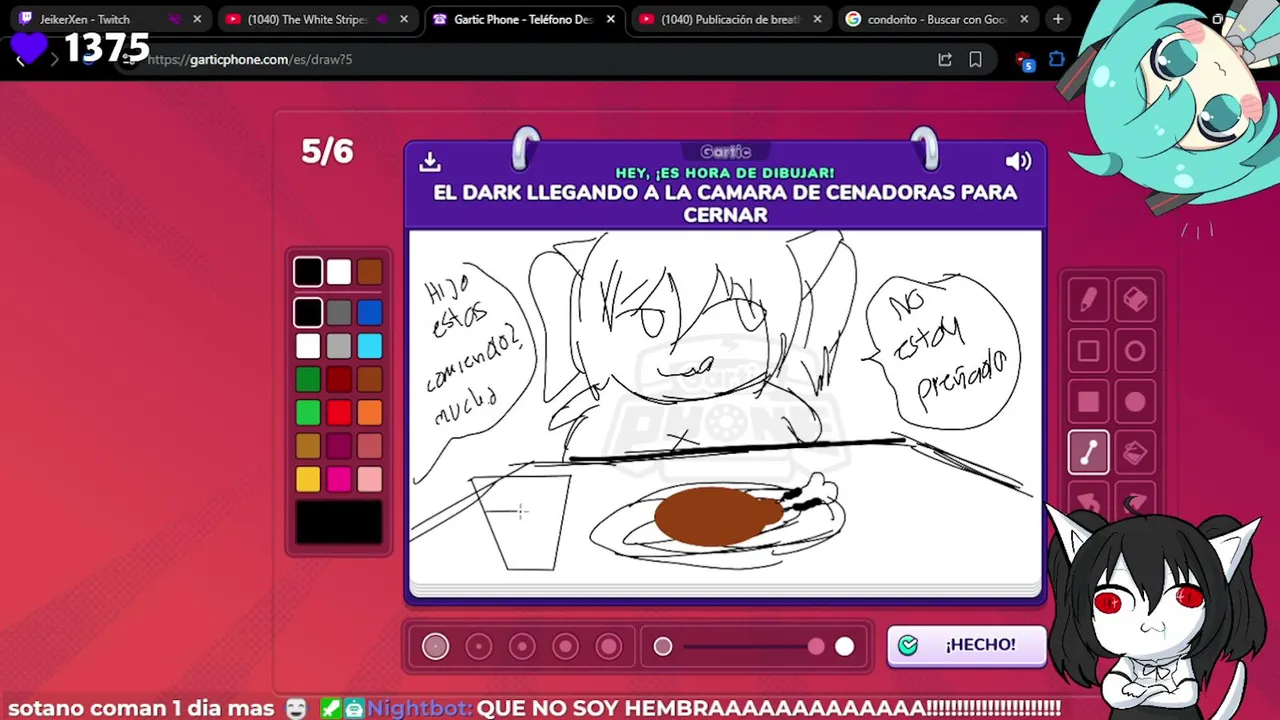Close the JeikerXen - Twitch tab
Image resolution: width=1280 pixels, height=720 pixels.
click(x=197, y=19)
